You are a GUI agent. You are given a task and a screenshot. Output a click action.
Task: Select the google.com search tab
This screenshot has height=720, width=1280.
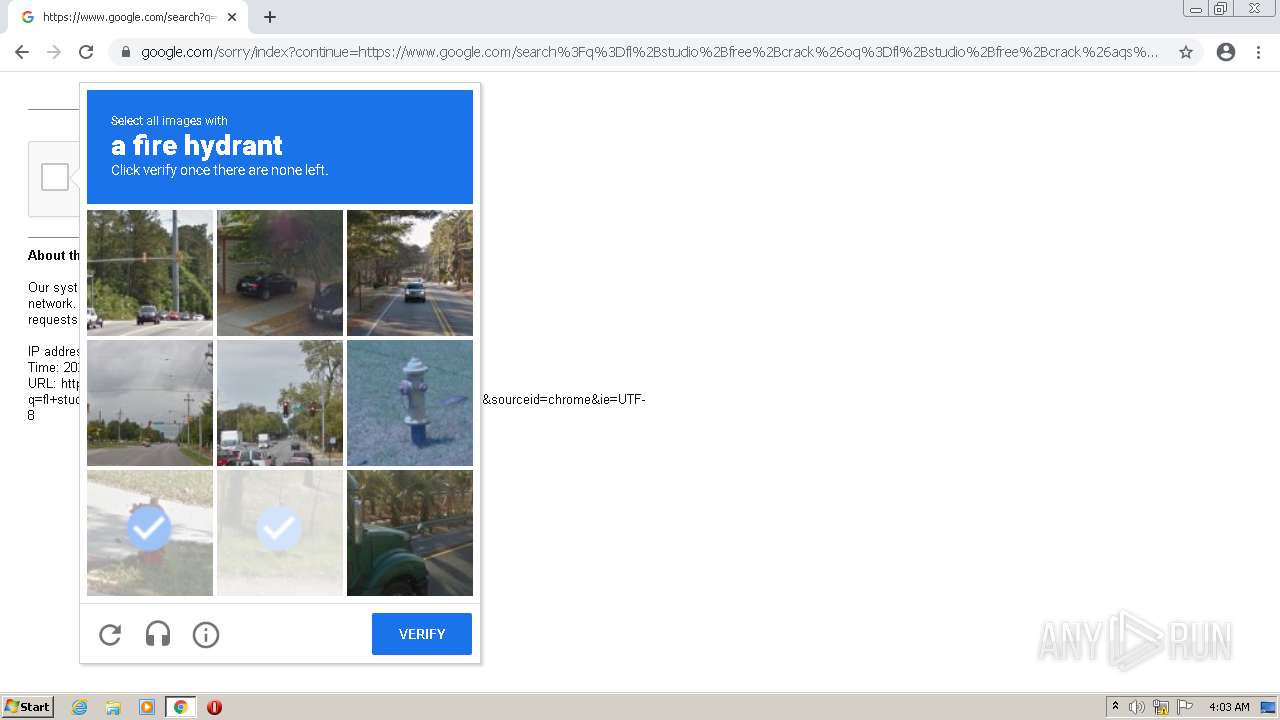coord(128,17)
